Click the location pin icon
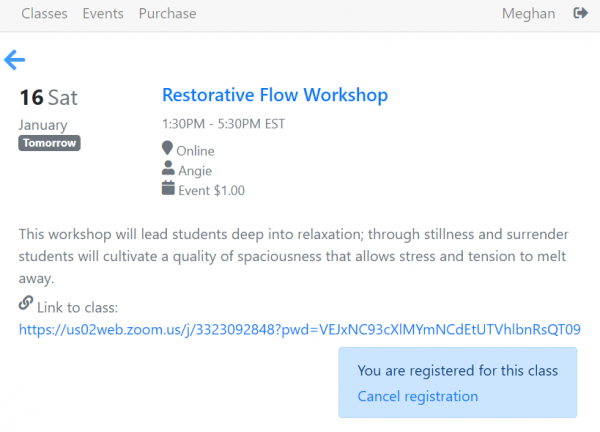This screenshot has height=432, width=600. 168,150
